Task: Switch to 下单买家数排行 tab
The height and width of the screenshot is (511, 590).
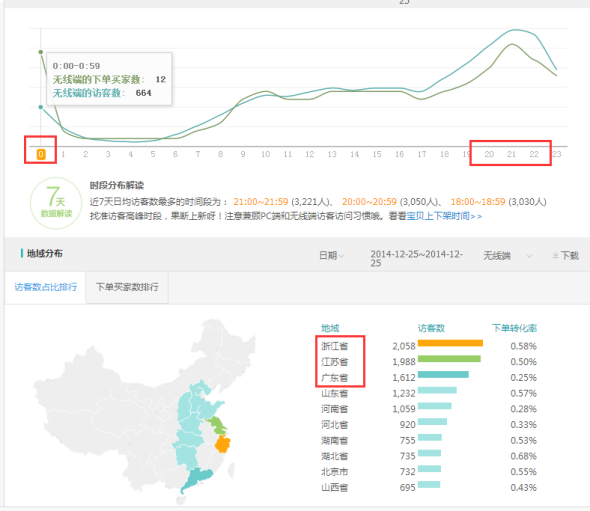Action: pyautogui.click(x=127, y=287)
